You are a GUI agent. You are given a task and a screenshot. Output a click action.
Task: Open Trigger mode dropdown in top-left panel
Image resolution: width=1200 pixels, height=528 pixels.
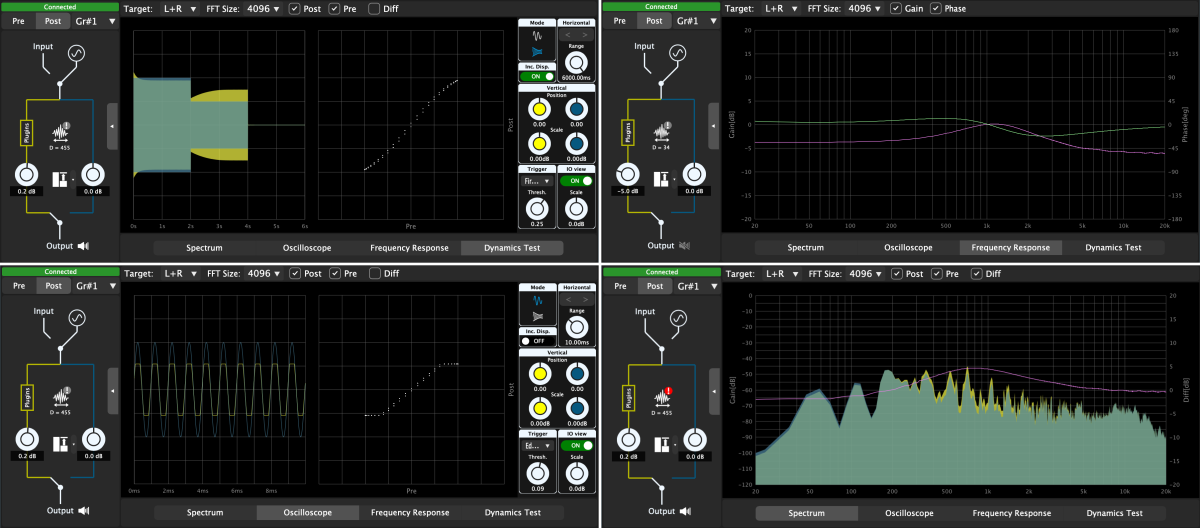point(537,181)
